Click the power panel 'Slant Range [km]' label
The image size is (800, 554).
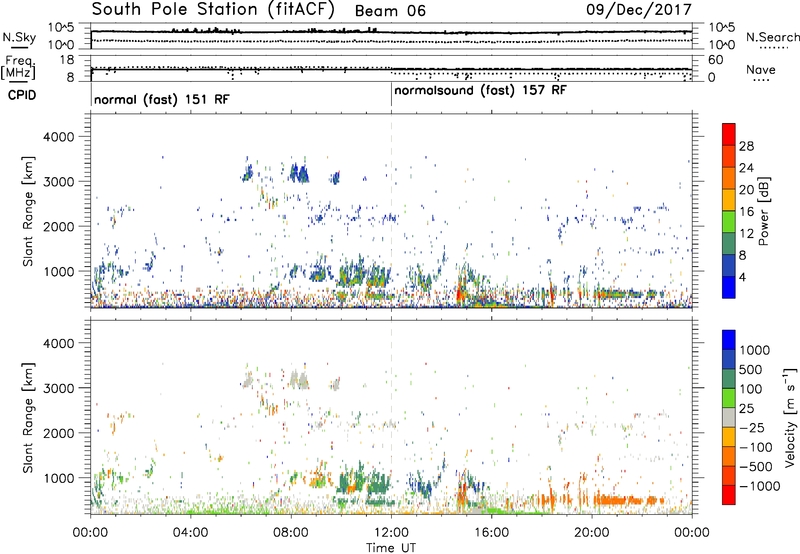28,211
